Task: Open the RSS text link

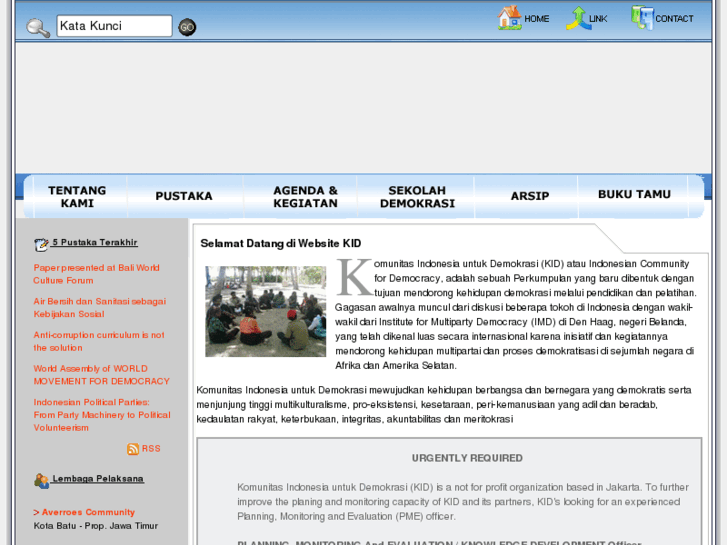Action: [151, 449]
